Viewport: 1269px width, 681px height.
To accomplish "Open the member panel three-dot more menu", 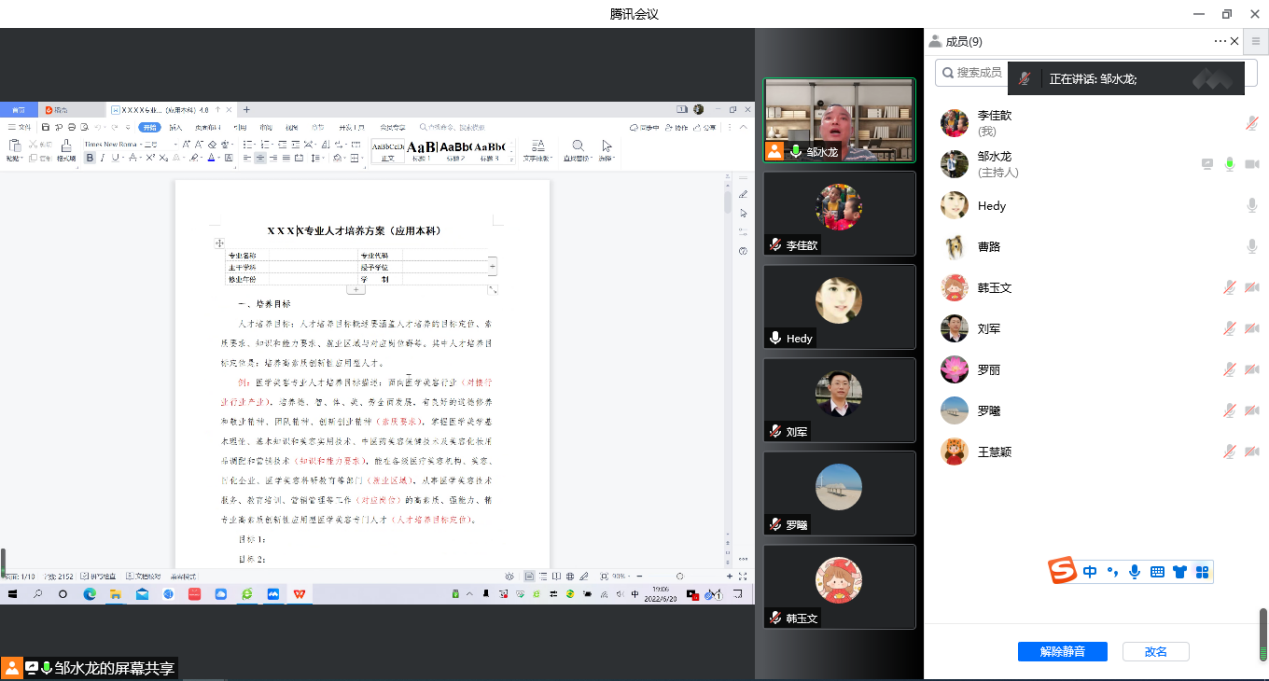I will tap(1219, 41).
